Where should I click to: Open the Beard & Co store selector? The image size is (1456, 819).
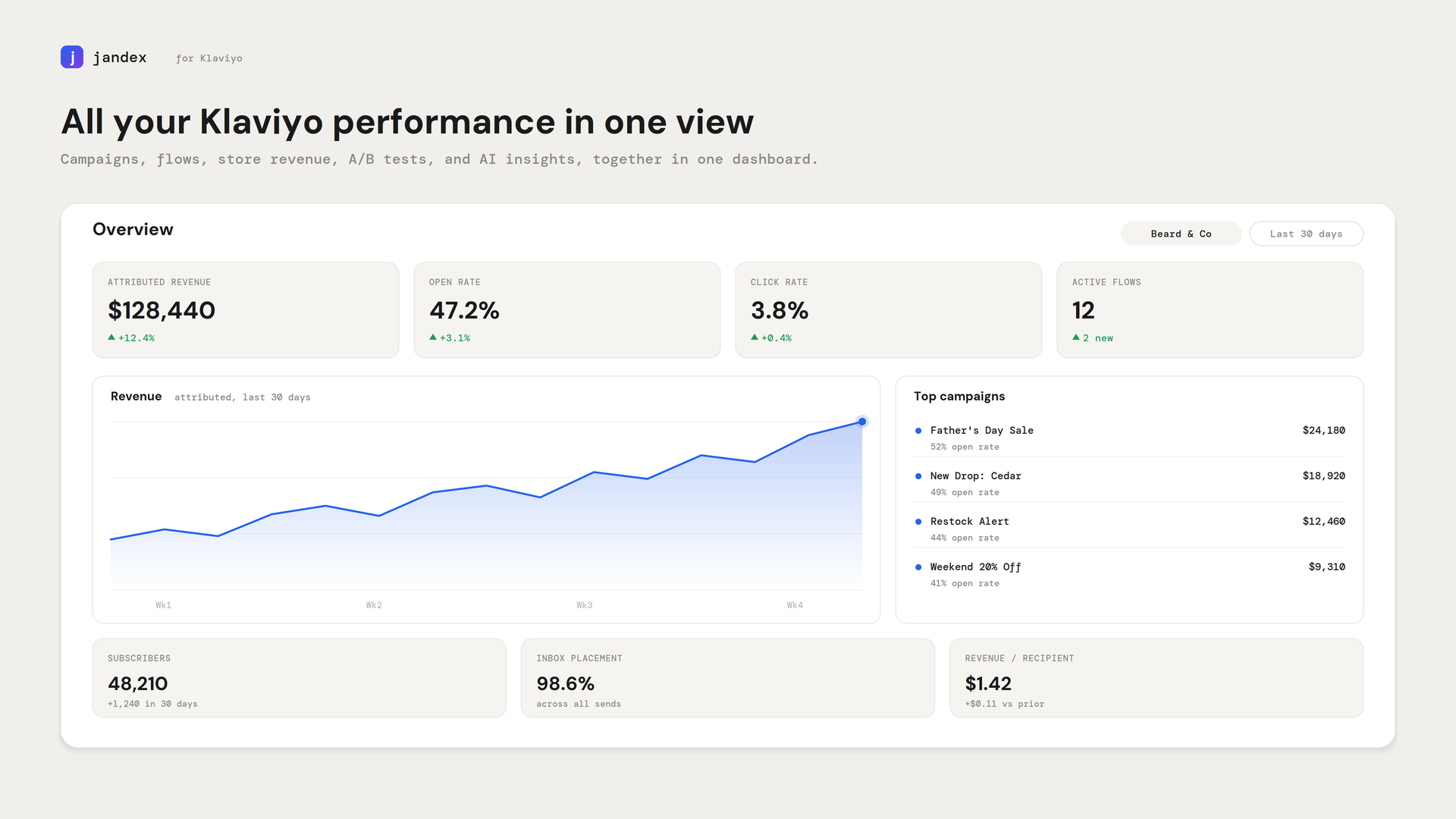pyautogui.click(x=1181, y=234)
